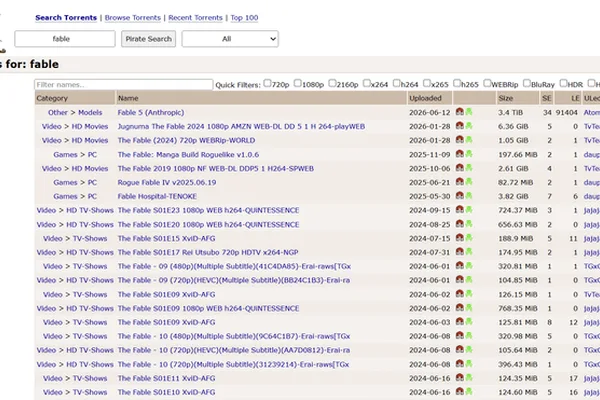Screen dimensions: 600x400
Task: Go to the Search Torrents tab
Action: pyautogui.click(x=66, y=18)
